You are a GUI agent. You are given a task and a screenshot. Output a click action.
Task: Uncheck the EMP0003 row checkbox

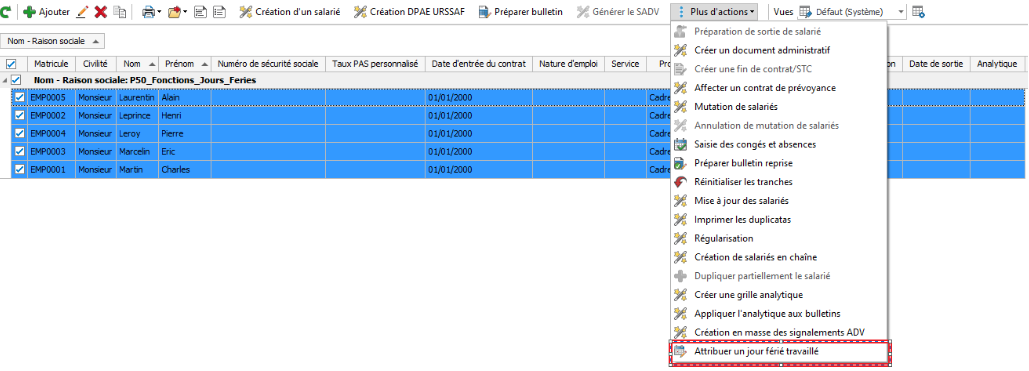pos(20,152)
